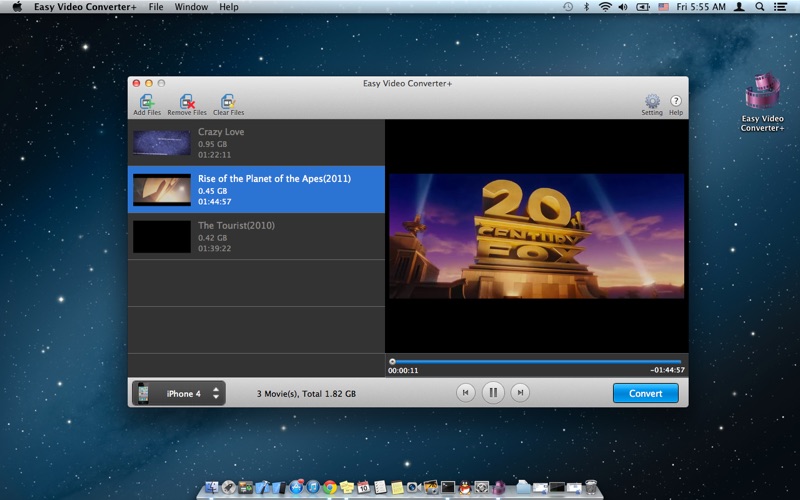Open QQ penguin app from the dock
Screen dimensions: 800x500
(465, 487)
